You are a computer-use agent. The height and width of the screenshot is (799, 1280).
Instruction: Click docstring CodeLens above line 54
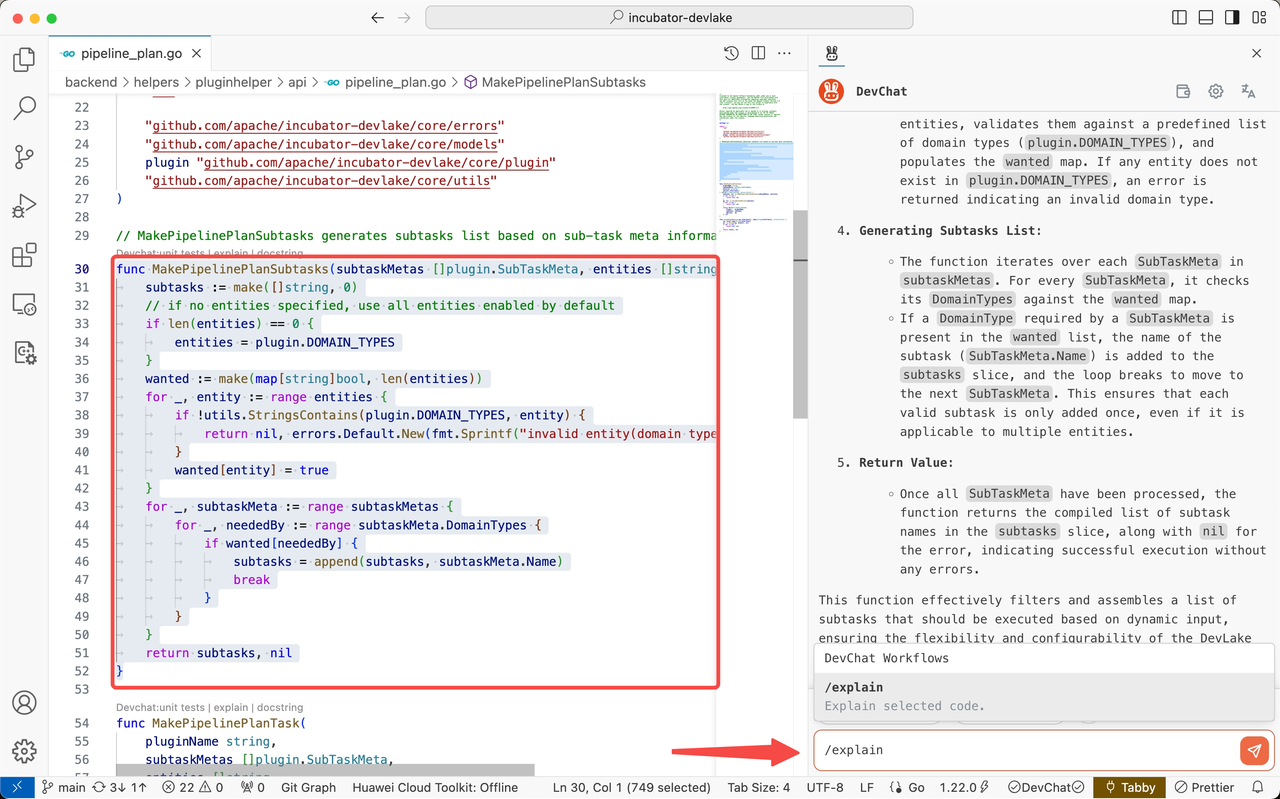click(279, 707)
